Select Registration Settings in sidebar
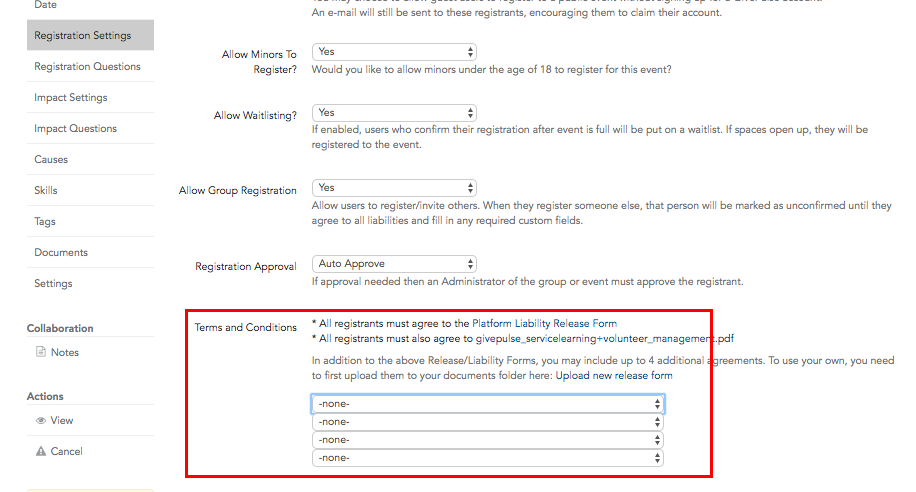This screenshot has width=916, height=492. click(91, 35)
